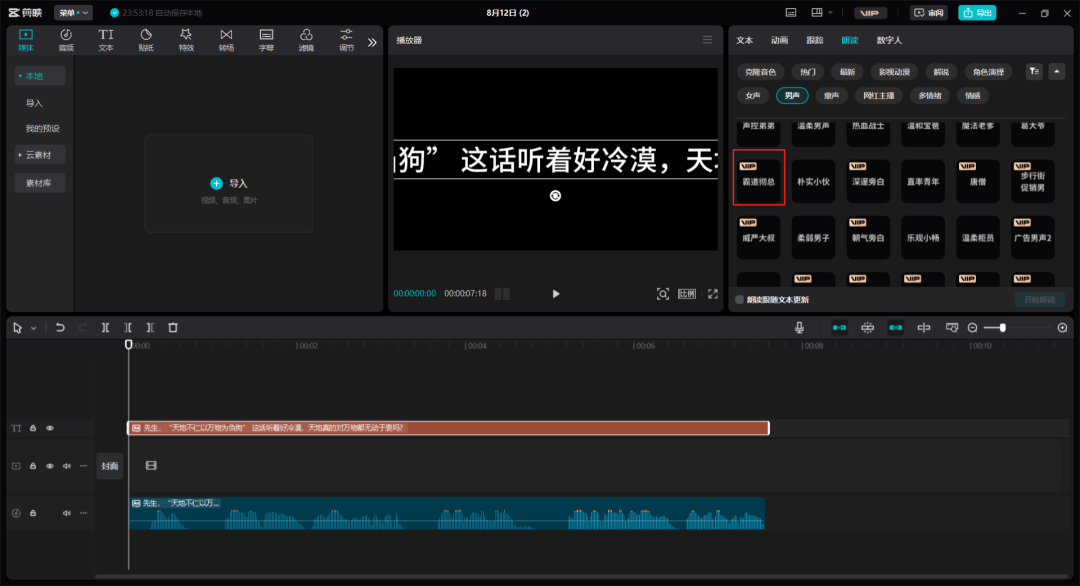Click the trash delete icon in timeline toolbar
Image resolution: width=1080 pixels, height=586 pixels.
tap(173, 328)
